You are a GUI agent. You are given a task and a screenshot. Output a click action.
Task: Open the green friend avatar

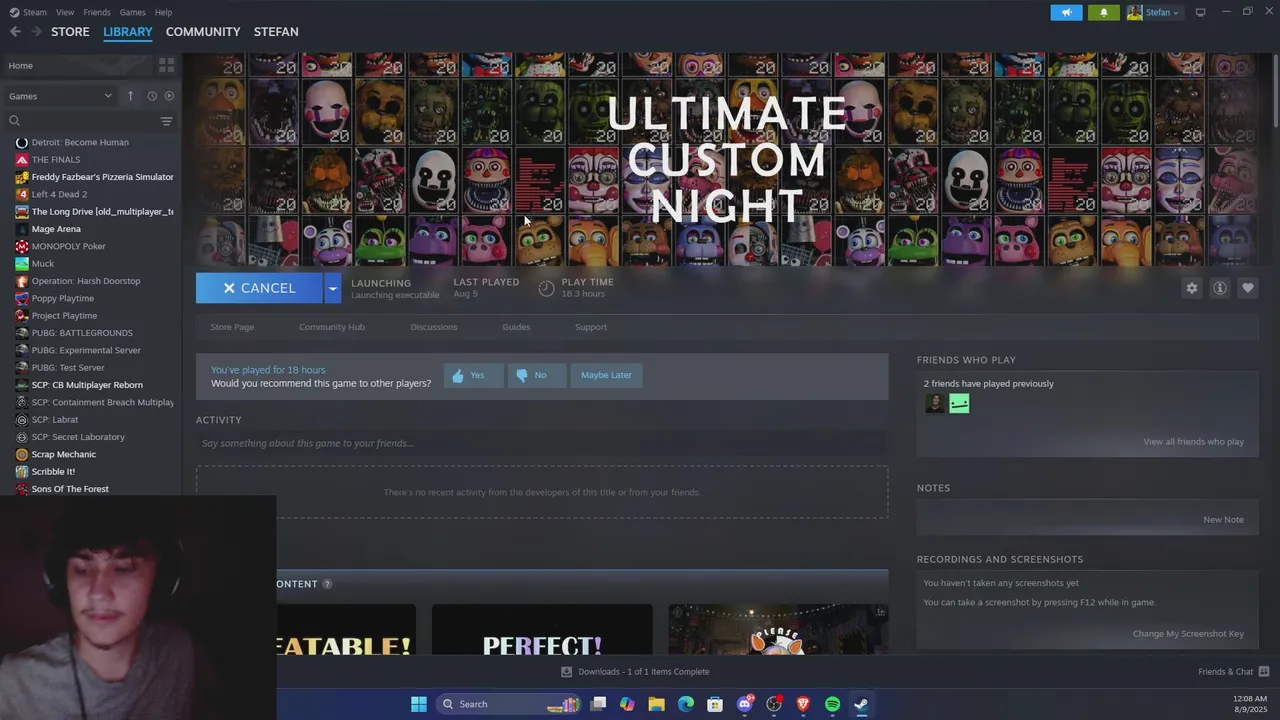[x=959, y=403]
